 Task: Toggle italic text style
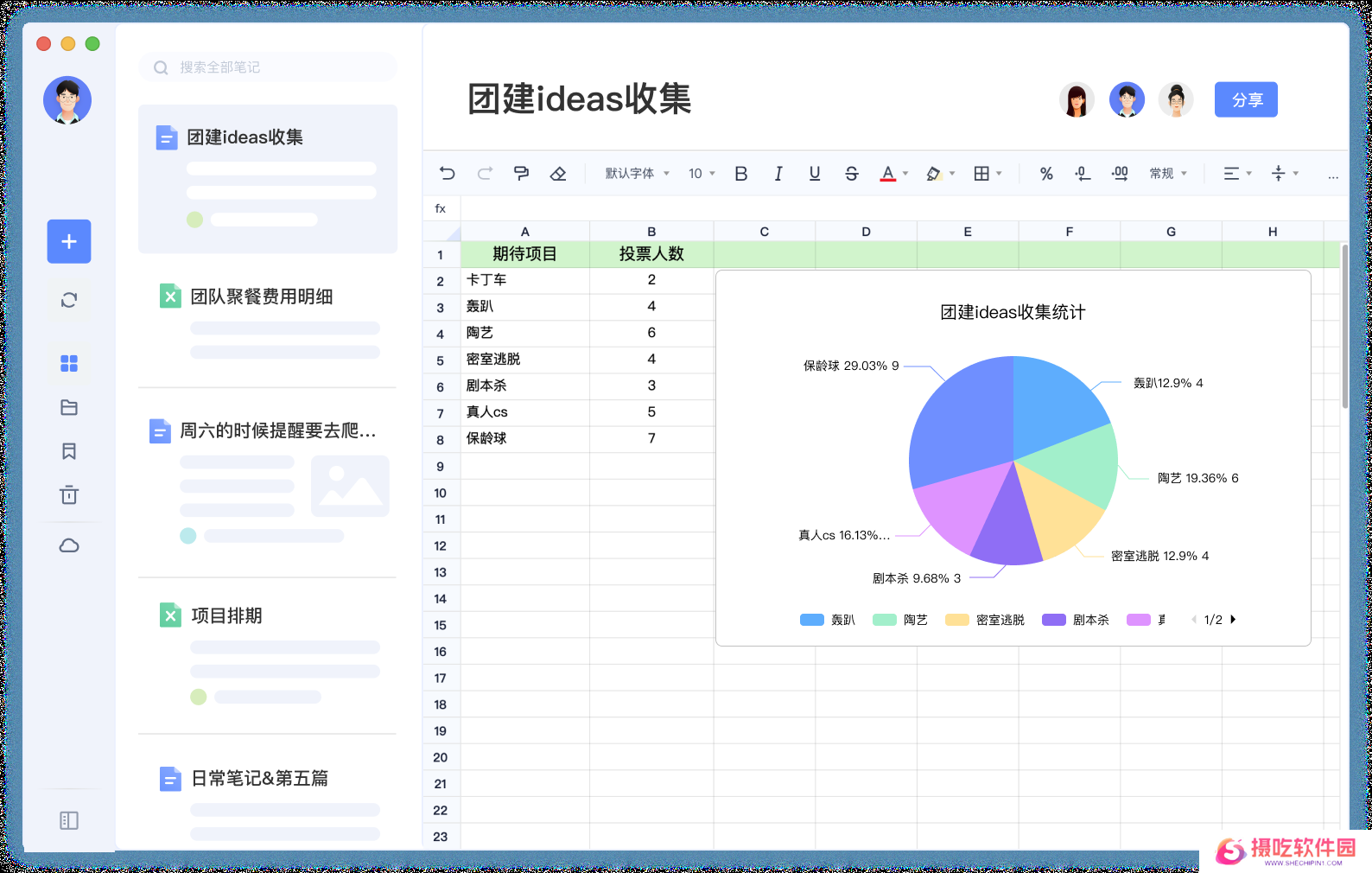click(778, 174)
